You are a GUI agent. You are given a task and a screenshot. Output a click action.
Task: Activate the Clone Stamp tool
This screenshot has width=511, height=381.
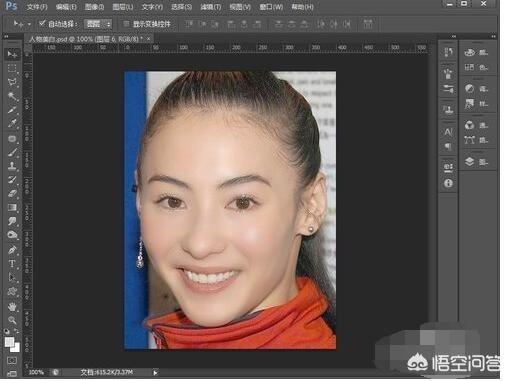point(12,166)
